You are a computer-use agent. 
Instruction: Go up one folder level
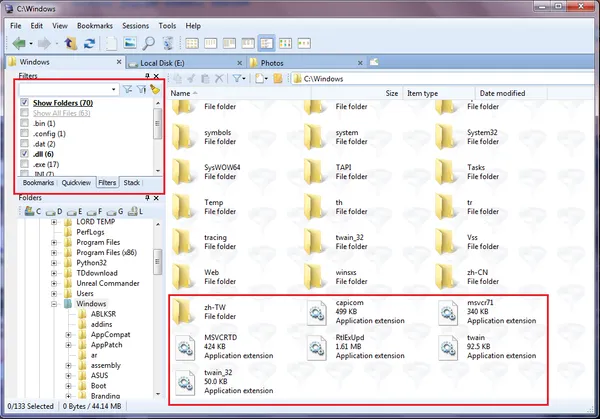coord(70,43)
